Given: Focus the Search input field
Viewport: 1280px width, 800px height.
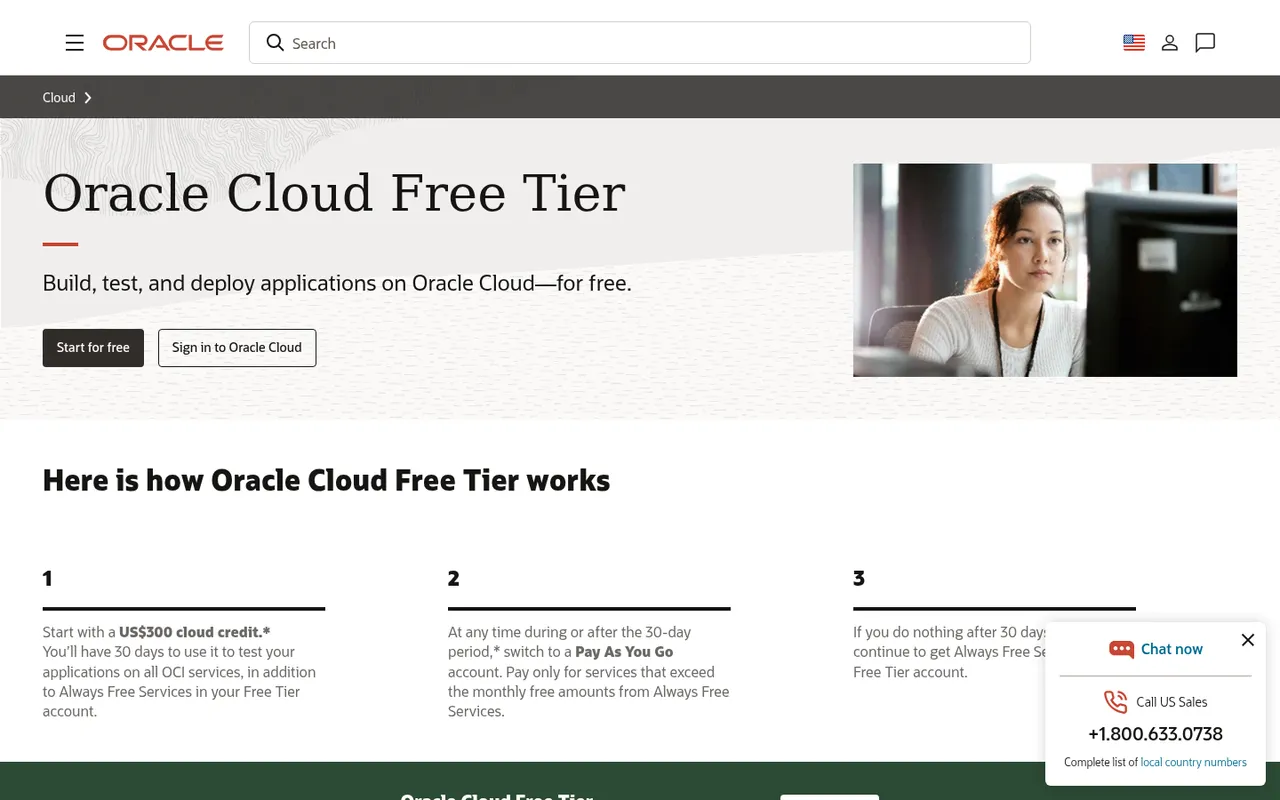Looking at the screenshot, I should 640,43.
